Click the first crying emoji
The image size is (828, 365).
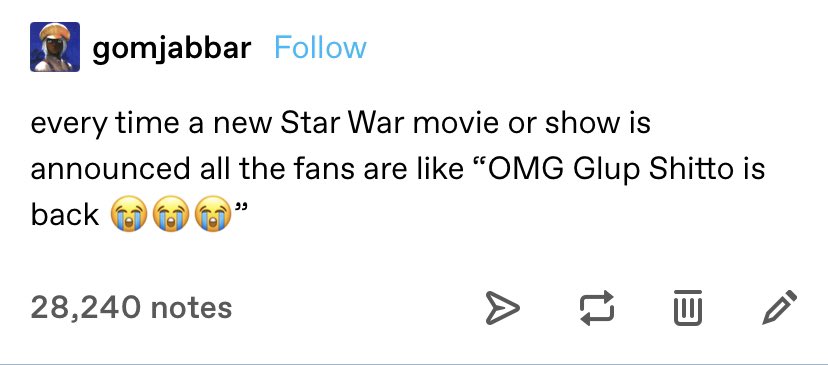pyautogui.click(x=128, y=214)
